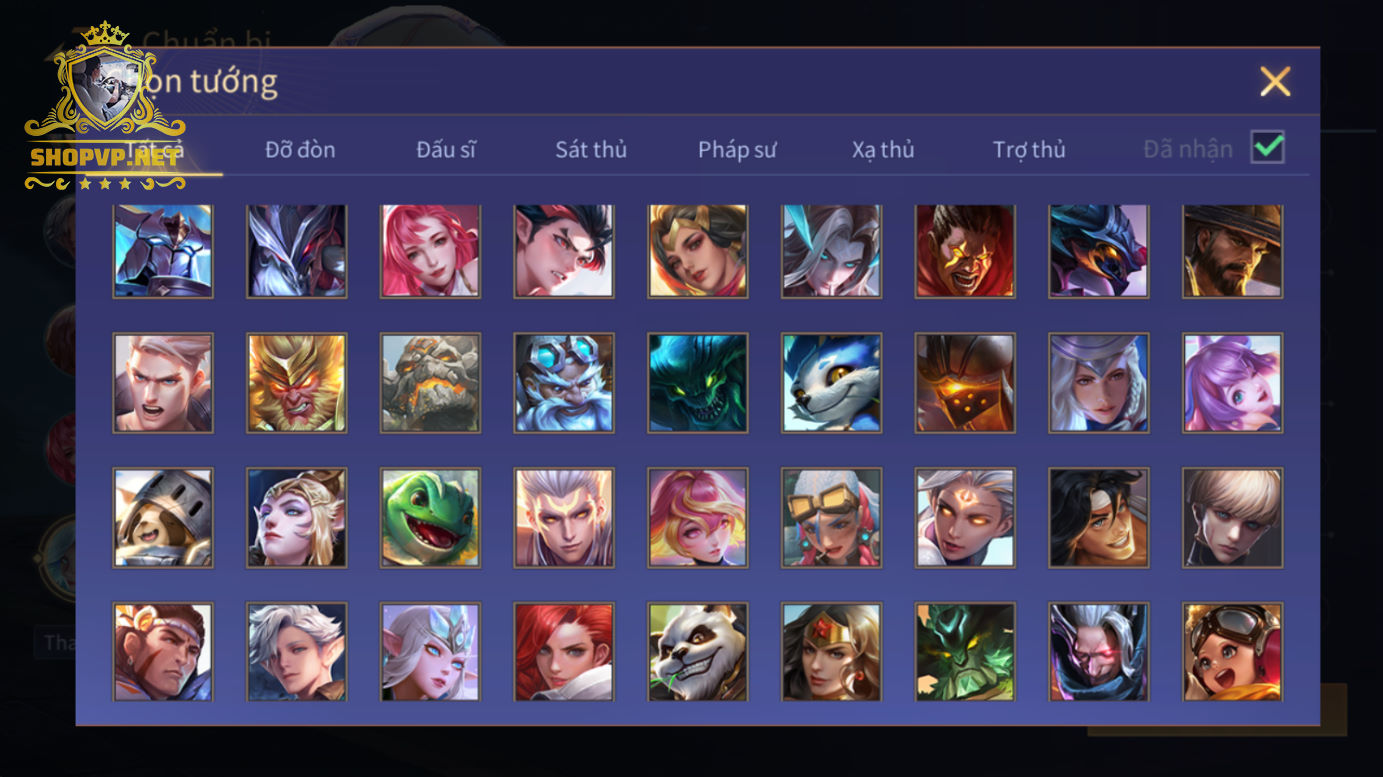1383x777 pixels.
Task: Choose the girl with aviator goggles
Action: click(1233, 652)
